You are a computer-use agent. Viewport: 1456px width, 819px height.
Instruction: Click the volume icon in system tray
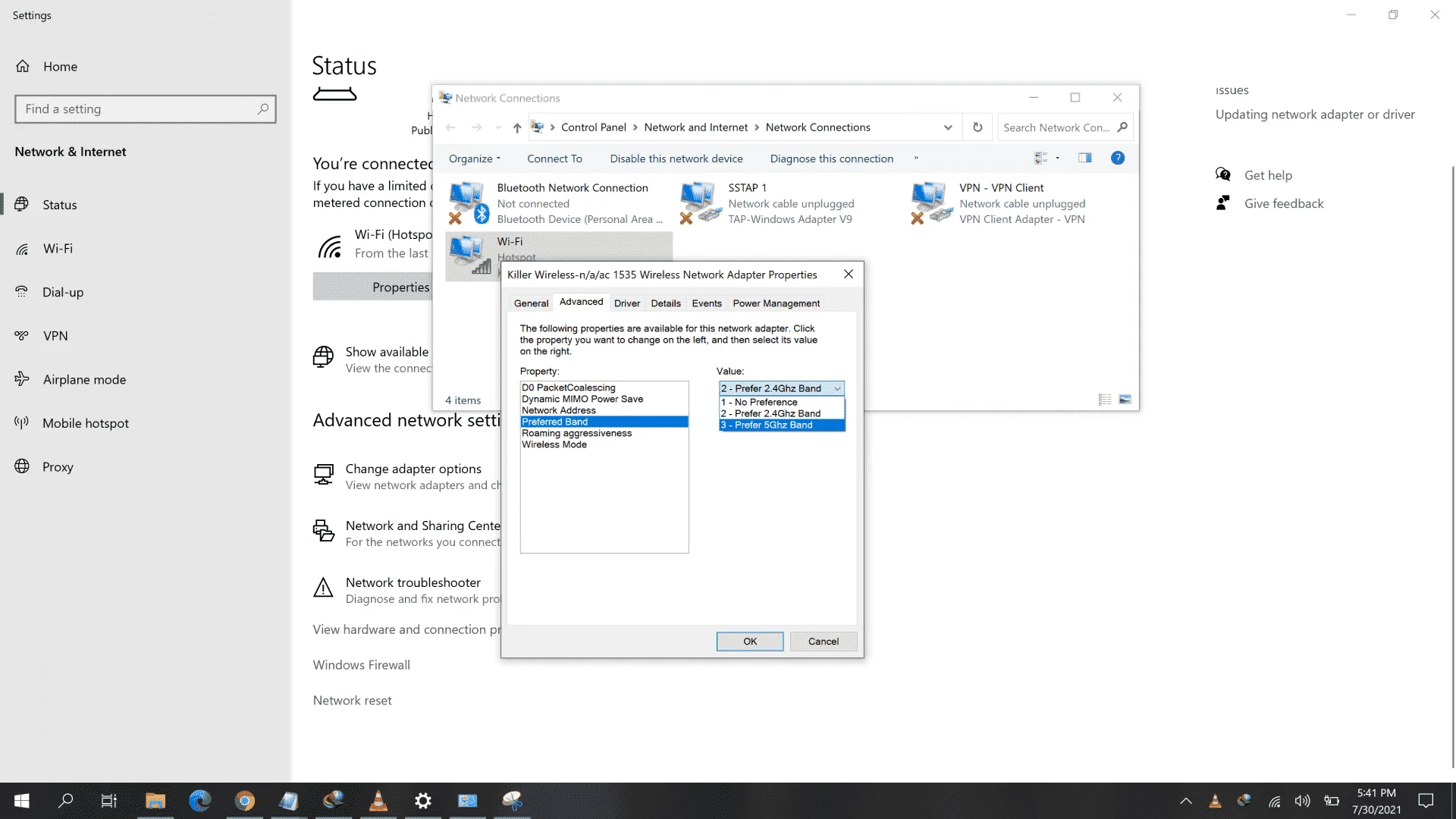click(x=1303, y=801)
